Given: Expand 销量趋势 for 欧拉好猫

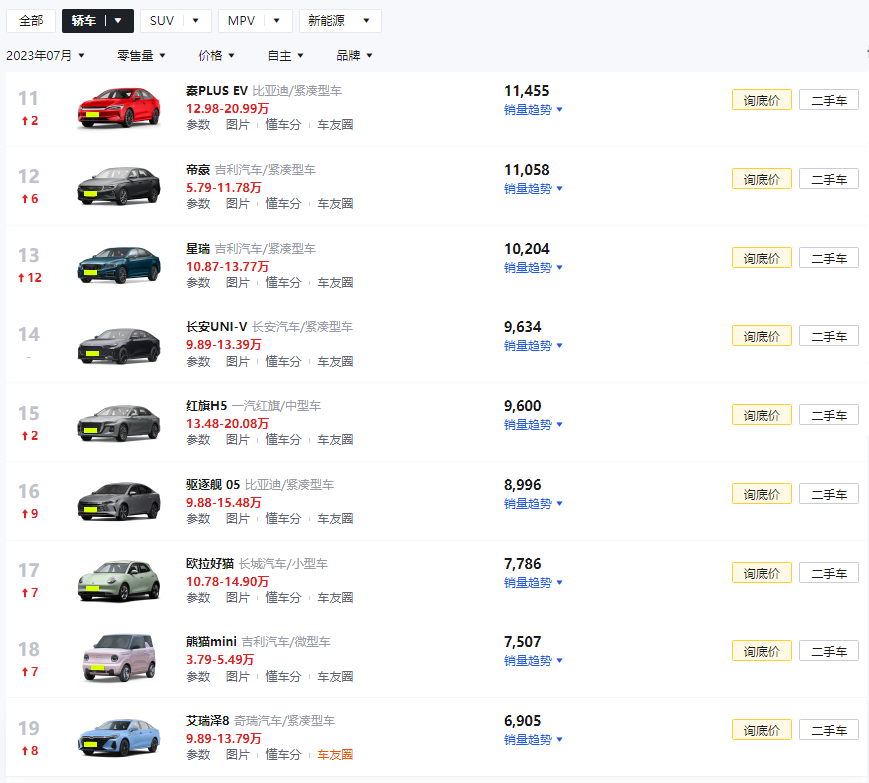Looking at the screenshot, I should 533,583.
